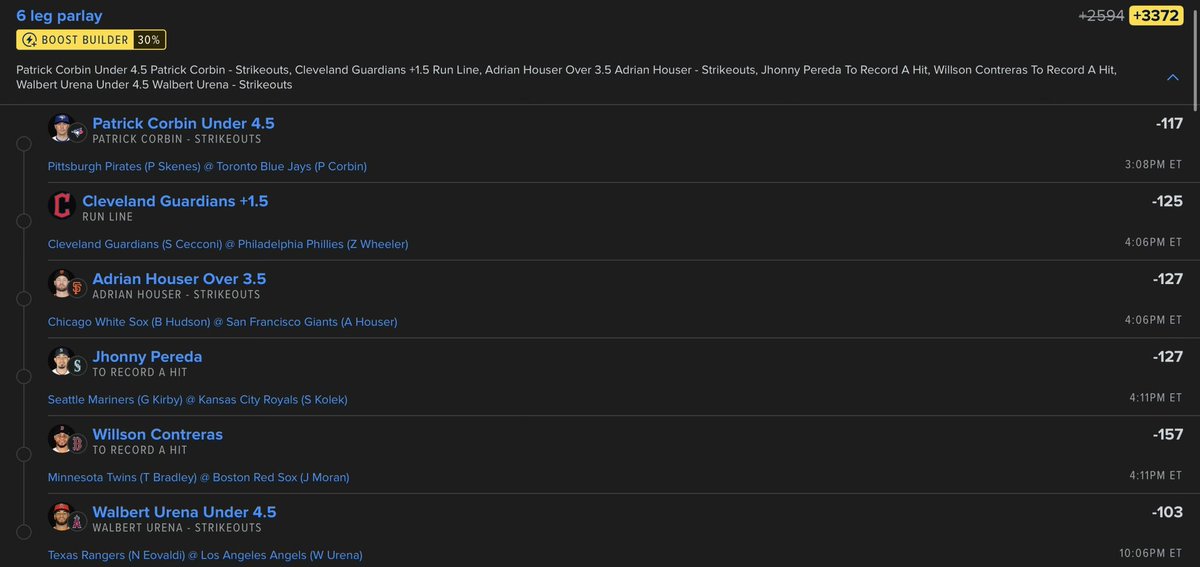
Task: Click the -103 odds for Walbert Urena
Action: (1167, 512)
